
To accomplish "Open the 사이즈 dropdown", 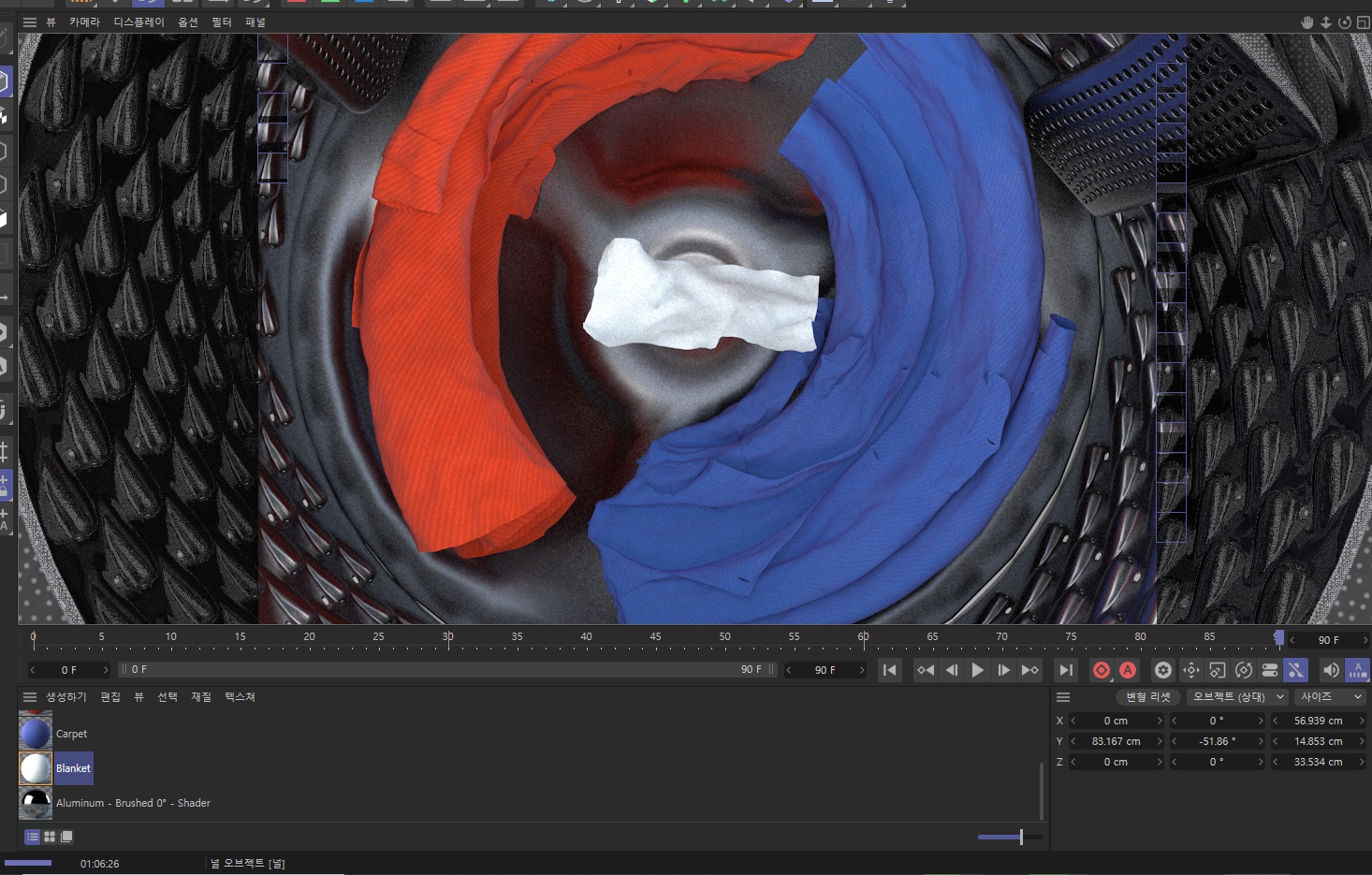I will coord(1330,697).
